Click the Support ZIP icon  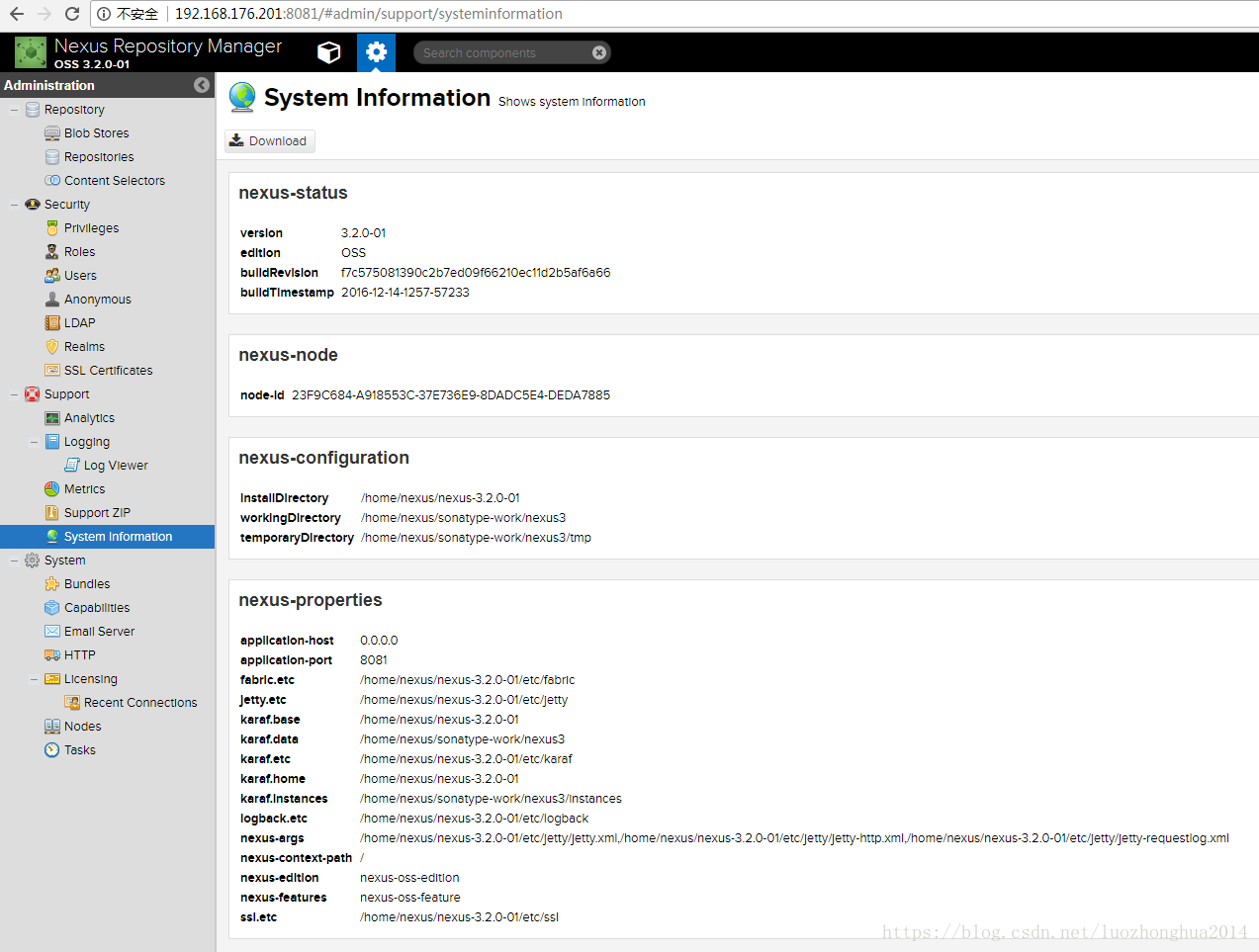click(52, 513)
